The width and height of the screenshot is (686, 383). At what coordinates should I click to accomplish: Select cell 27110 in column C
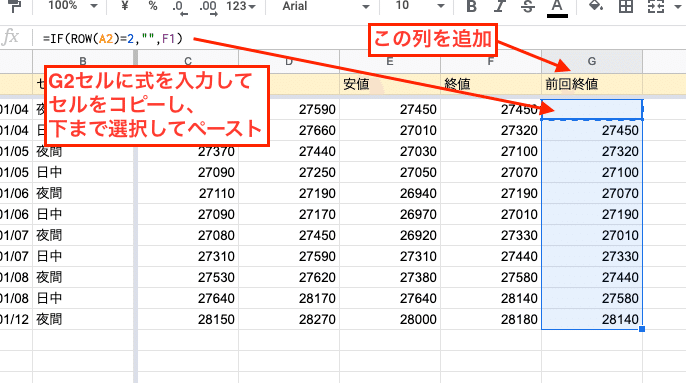click(188, 193)
